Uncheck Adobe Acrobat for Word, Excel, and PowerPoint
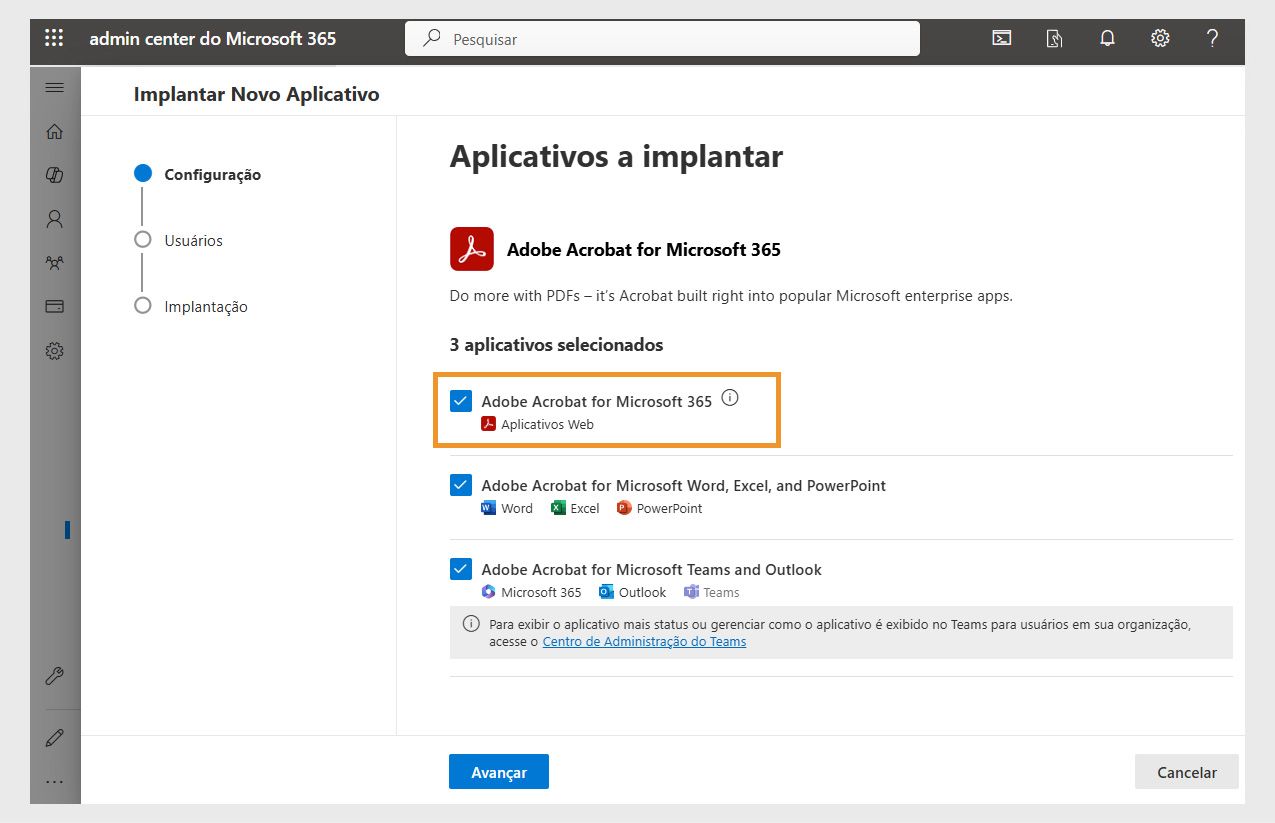1275x823 pixels. coord(460,484)
